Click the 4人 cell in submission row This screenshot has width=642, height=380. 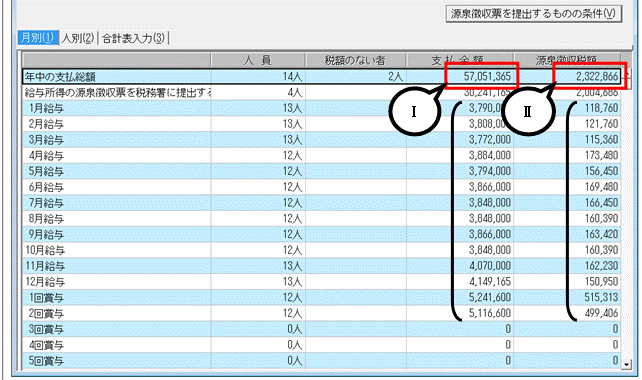point(294,92)
